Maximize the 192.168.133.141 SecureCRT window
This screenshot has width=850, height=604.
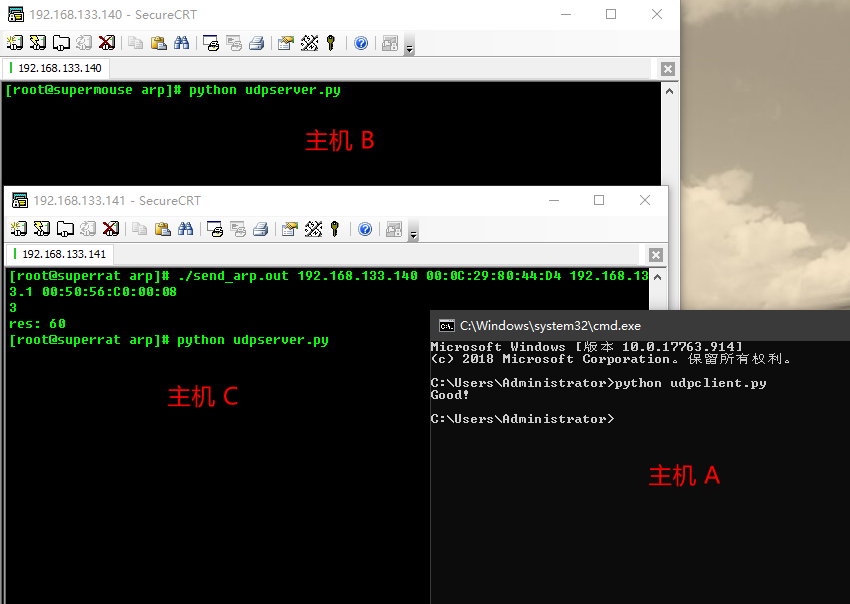599,200
